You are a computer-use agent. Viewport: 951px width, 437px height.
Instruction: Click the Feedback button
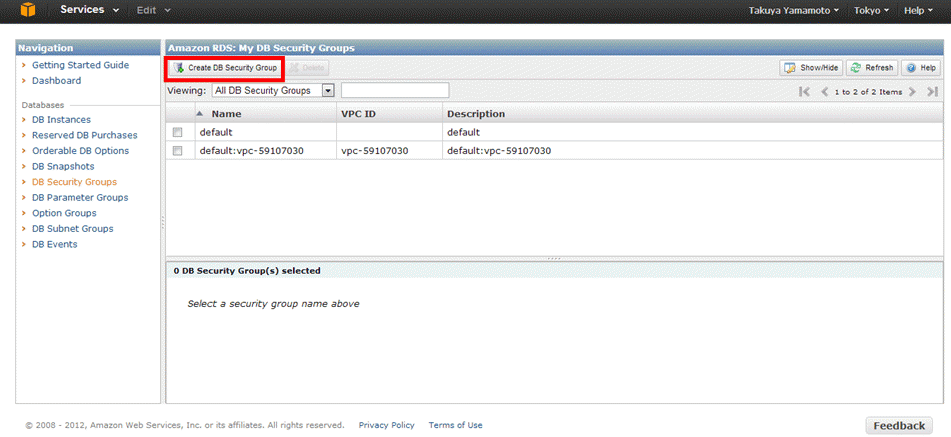(x=899, y=425)
